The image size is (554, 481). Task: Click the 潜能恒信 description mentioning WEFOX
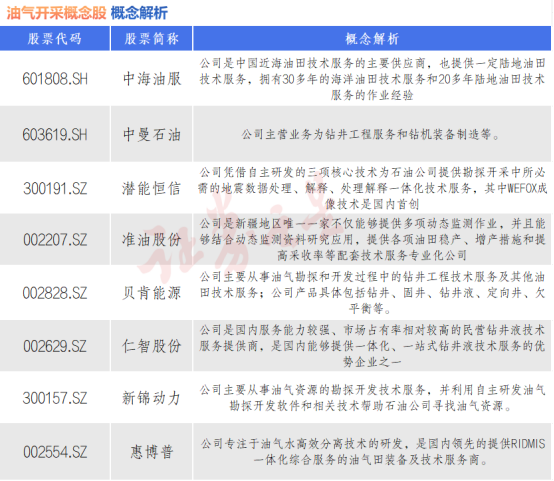372,188
